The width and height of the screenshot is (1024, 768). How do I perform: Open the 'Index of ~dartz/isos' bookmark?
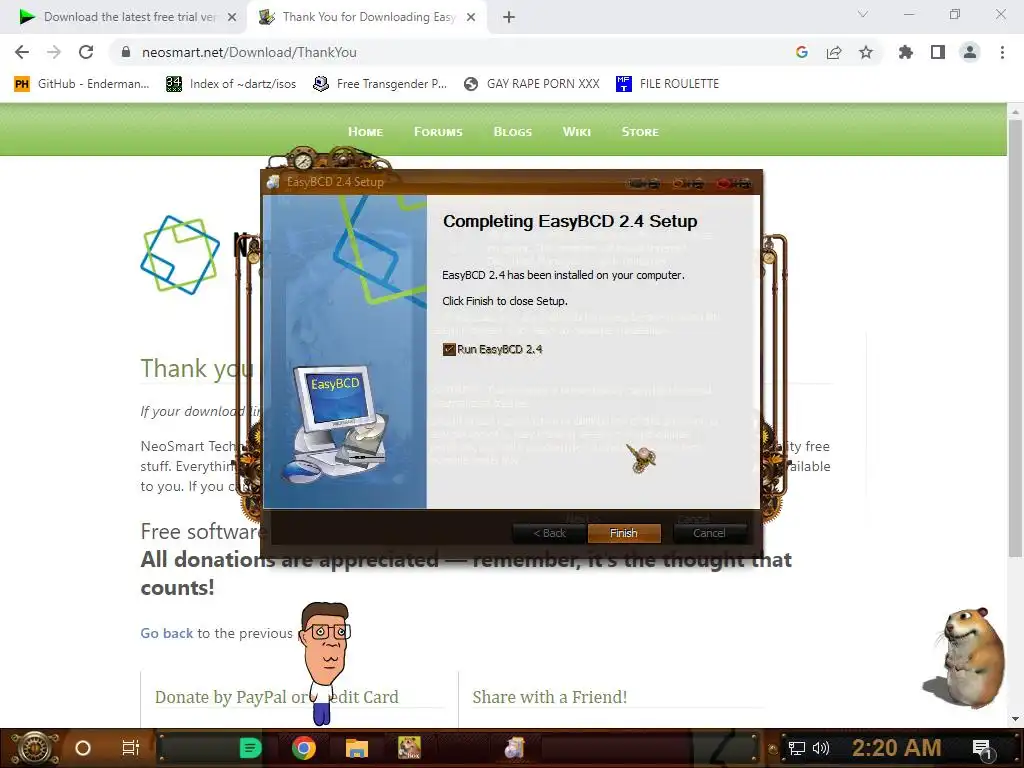click(x=231, y=84)
